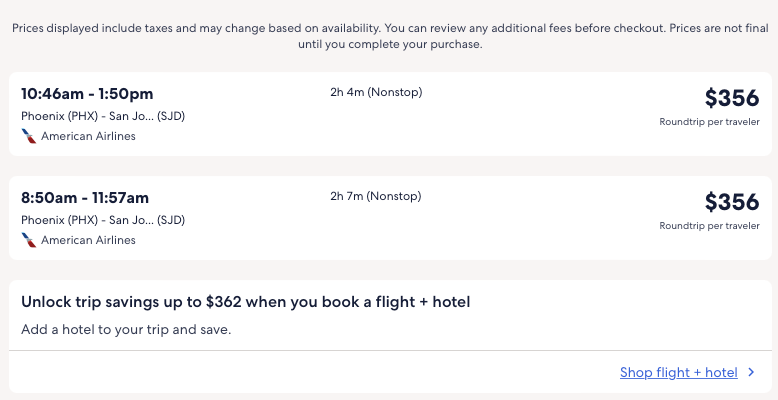Click the chevron beside Shop flight + hotel
This screenshot has height=400, width=778.
tap(751, 373)
